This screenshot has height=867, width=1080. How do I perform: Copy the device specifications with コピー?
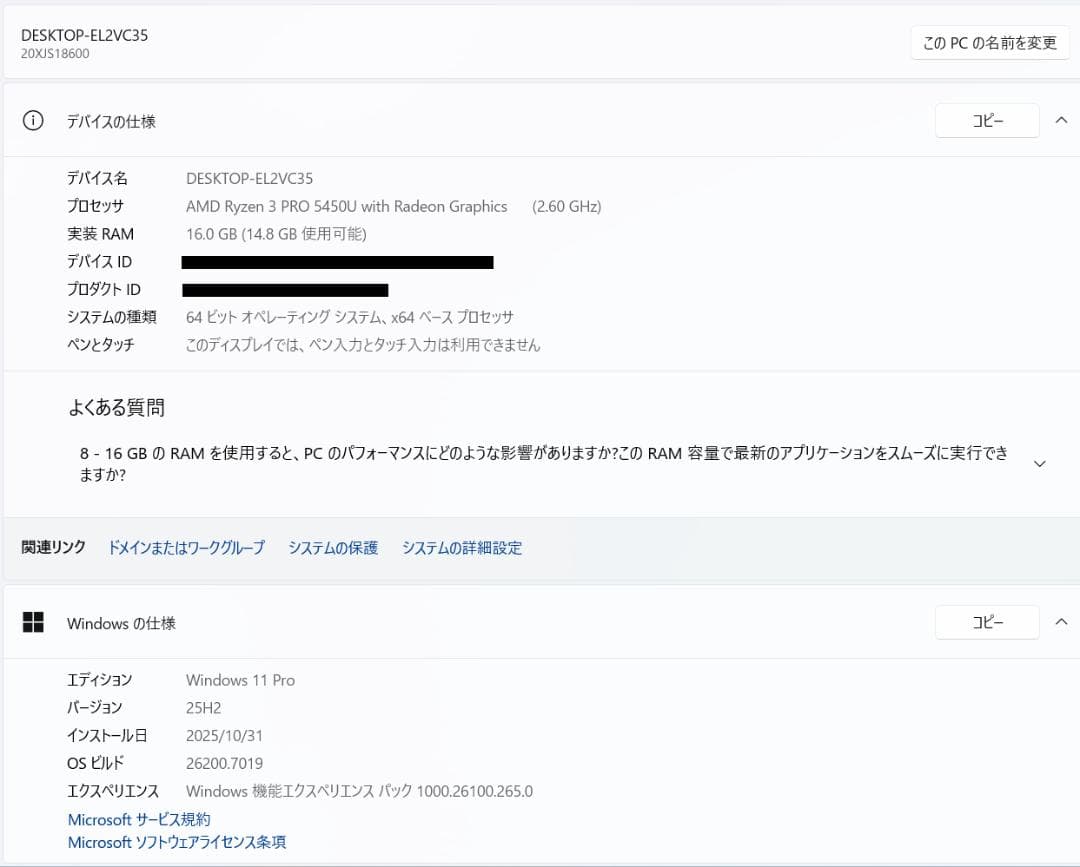[x=986, y=120]
